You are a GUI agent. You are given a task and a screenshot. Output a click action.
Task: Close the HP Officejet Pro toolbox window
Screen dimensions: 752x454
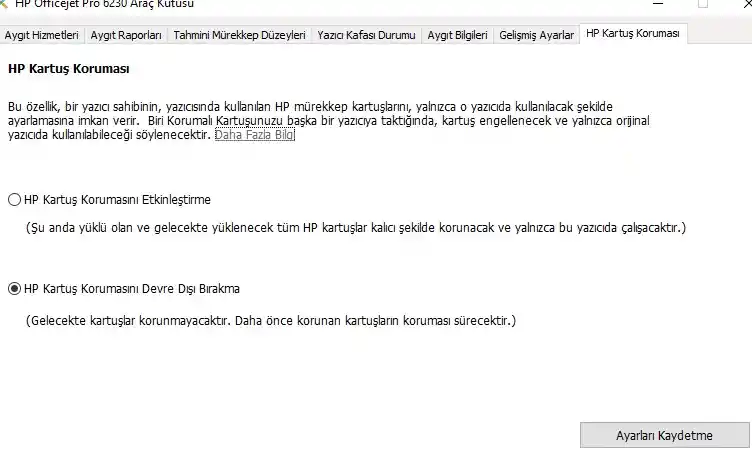click(746, 4)
